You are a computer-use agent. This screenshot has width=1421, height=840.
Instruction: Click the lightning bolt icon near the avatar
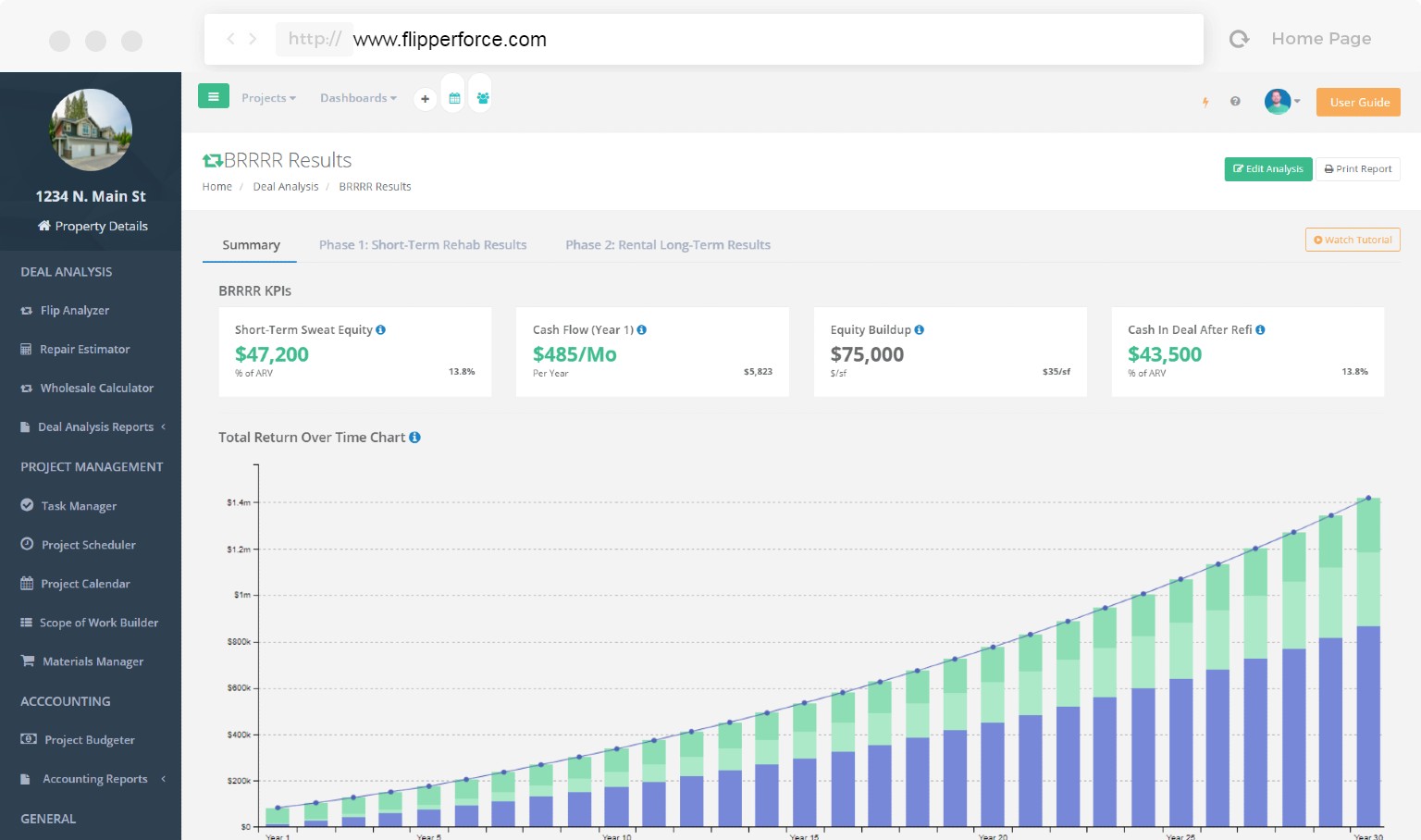click(1205, 103)
